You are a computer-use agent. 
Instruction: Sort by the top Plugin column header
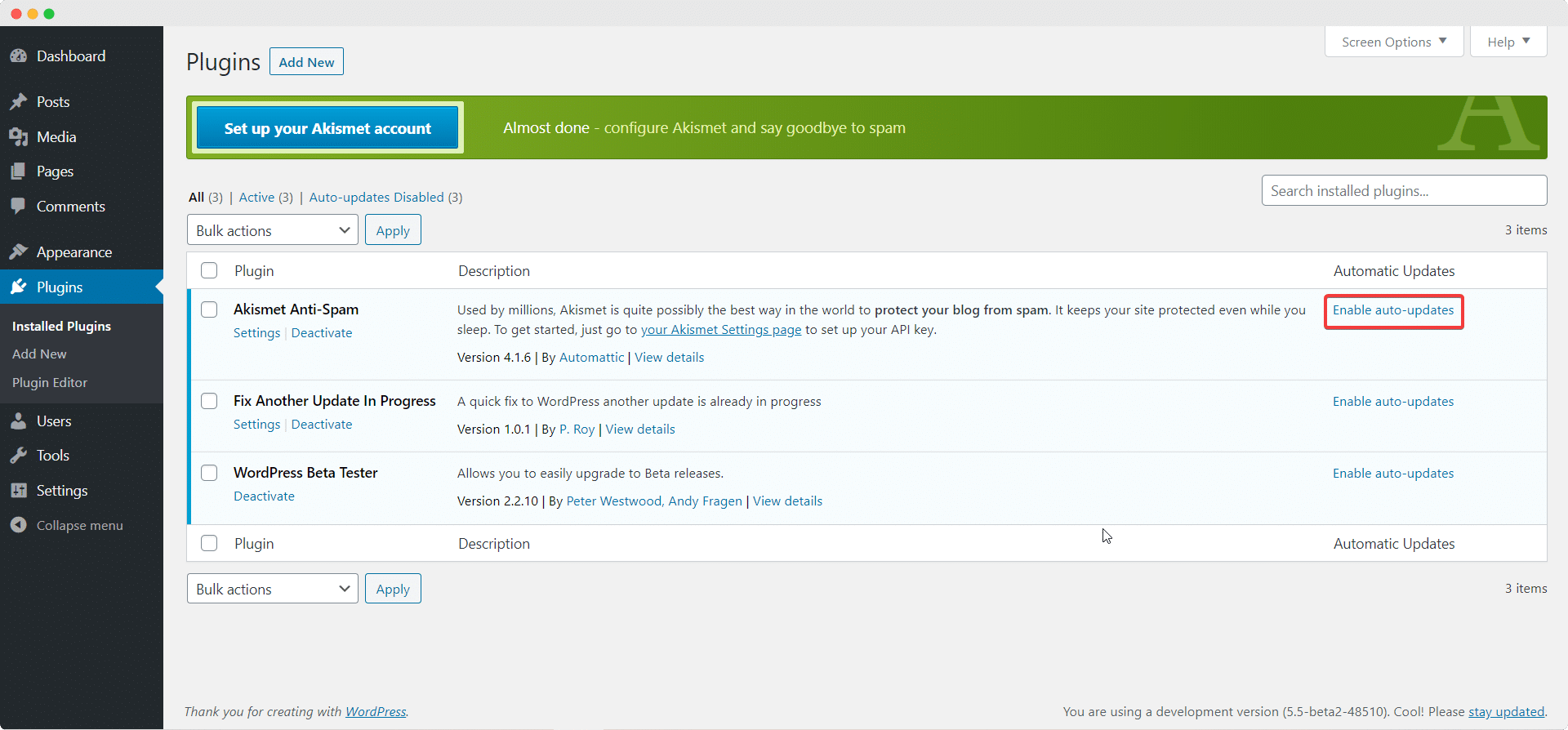[254, 270]
